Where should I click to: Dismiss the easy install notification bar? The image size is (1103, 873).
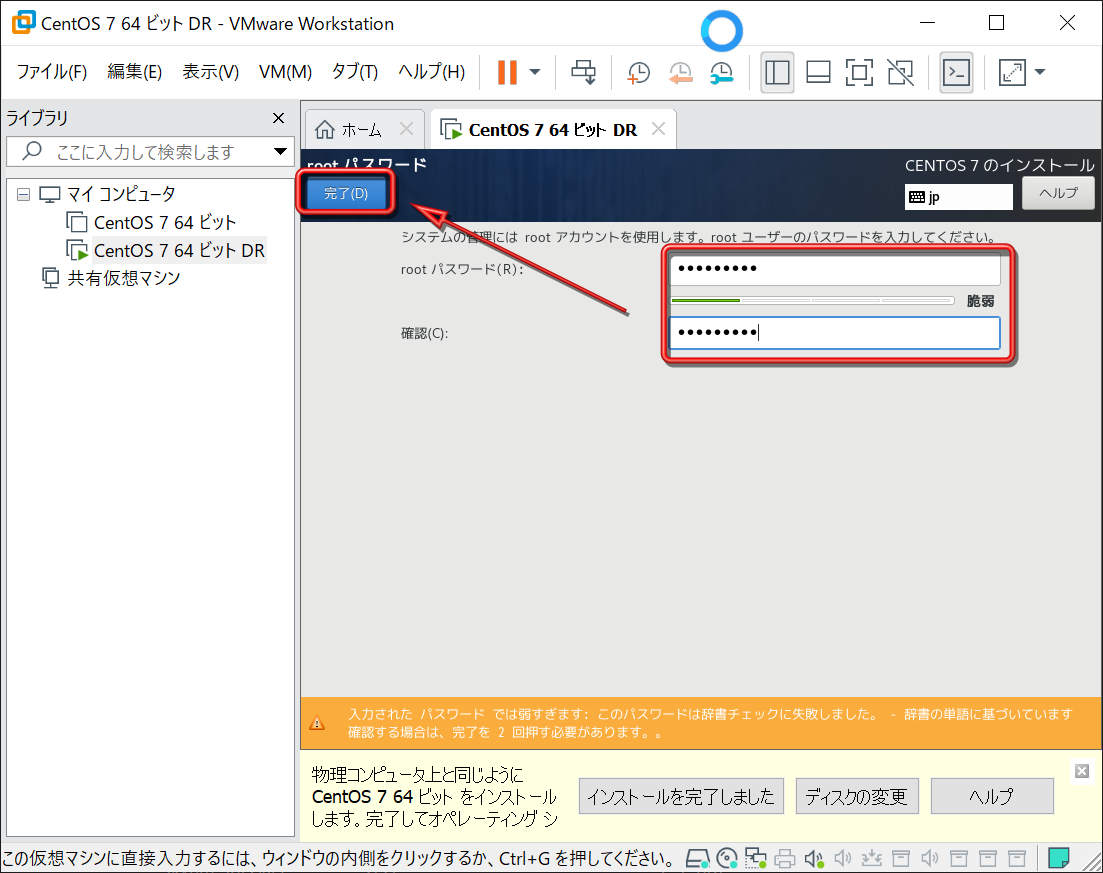coord(1082,771)
